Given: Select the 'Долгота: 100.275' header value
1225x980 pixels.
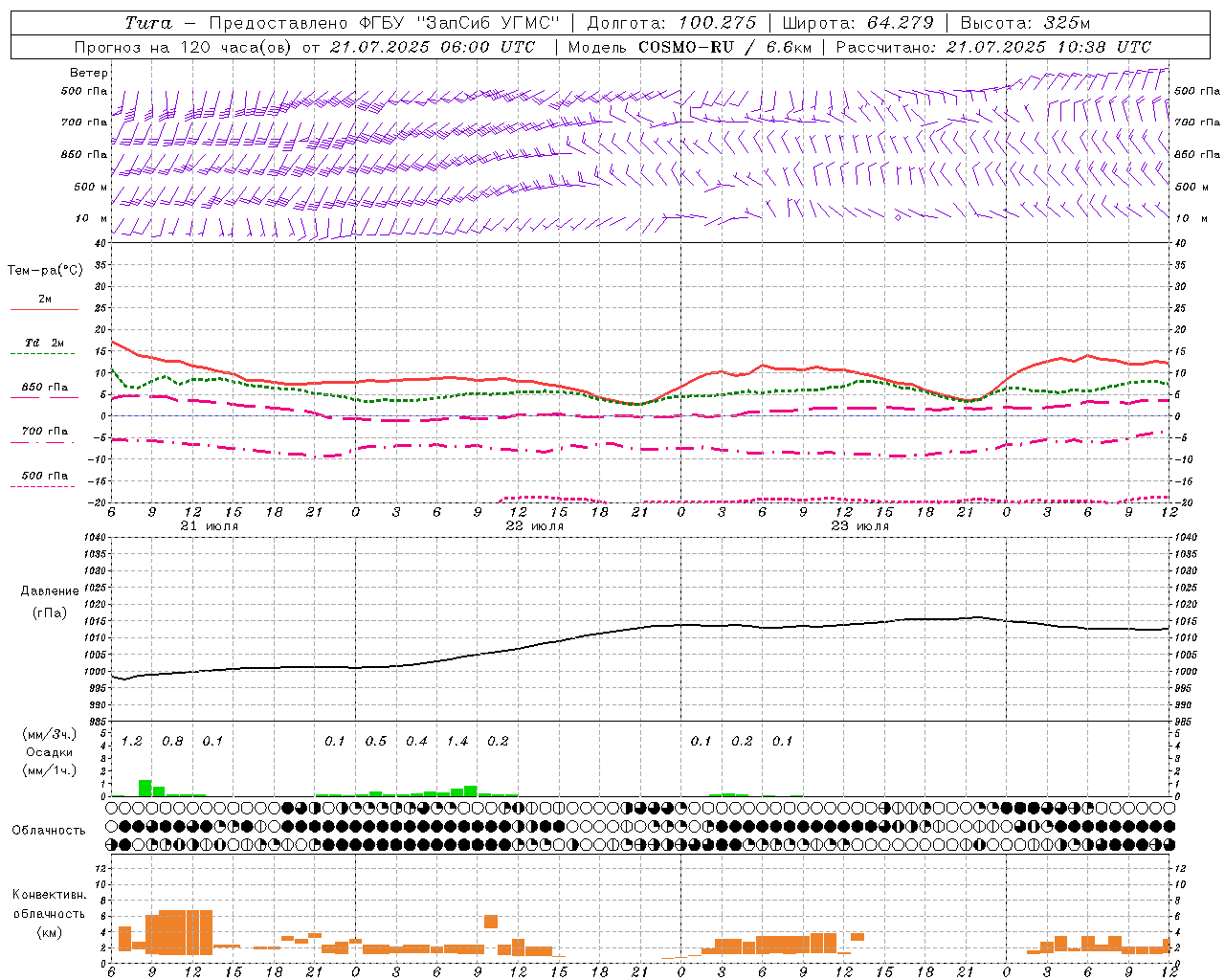Looking at the screenshot, I should click(x=671, y=23).
